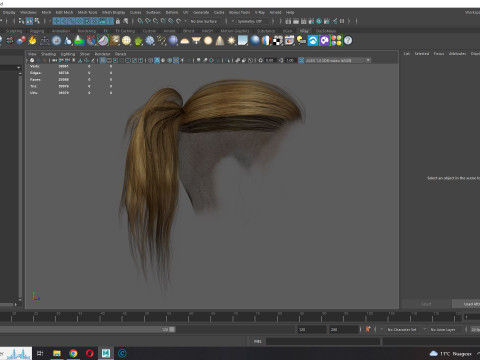Click the first render-view icon in status line
Screen dimensions: 480x360
click(x=288, y=21)
